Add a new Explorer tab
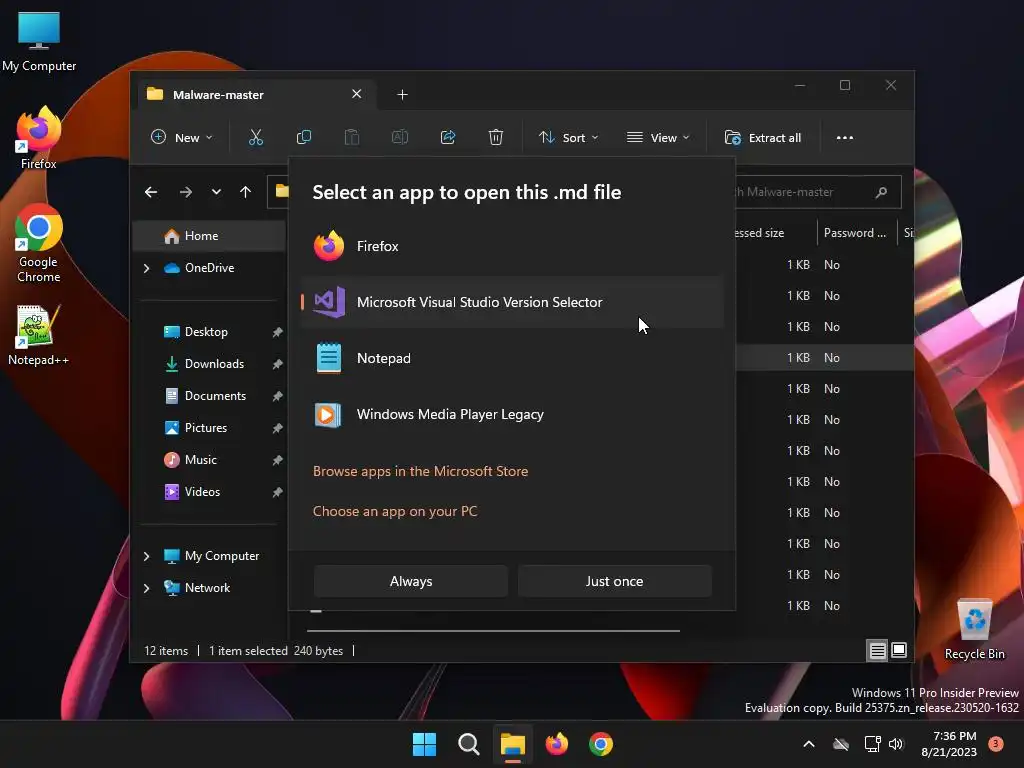1024x768 pixels. (x=402, y=95)
